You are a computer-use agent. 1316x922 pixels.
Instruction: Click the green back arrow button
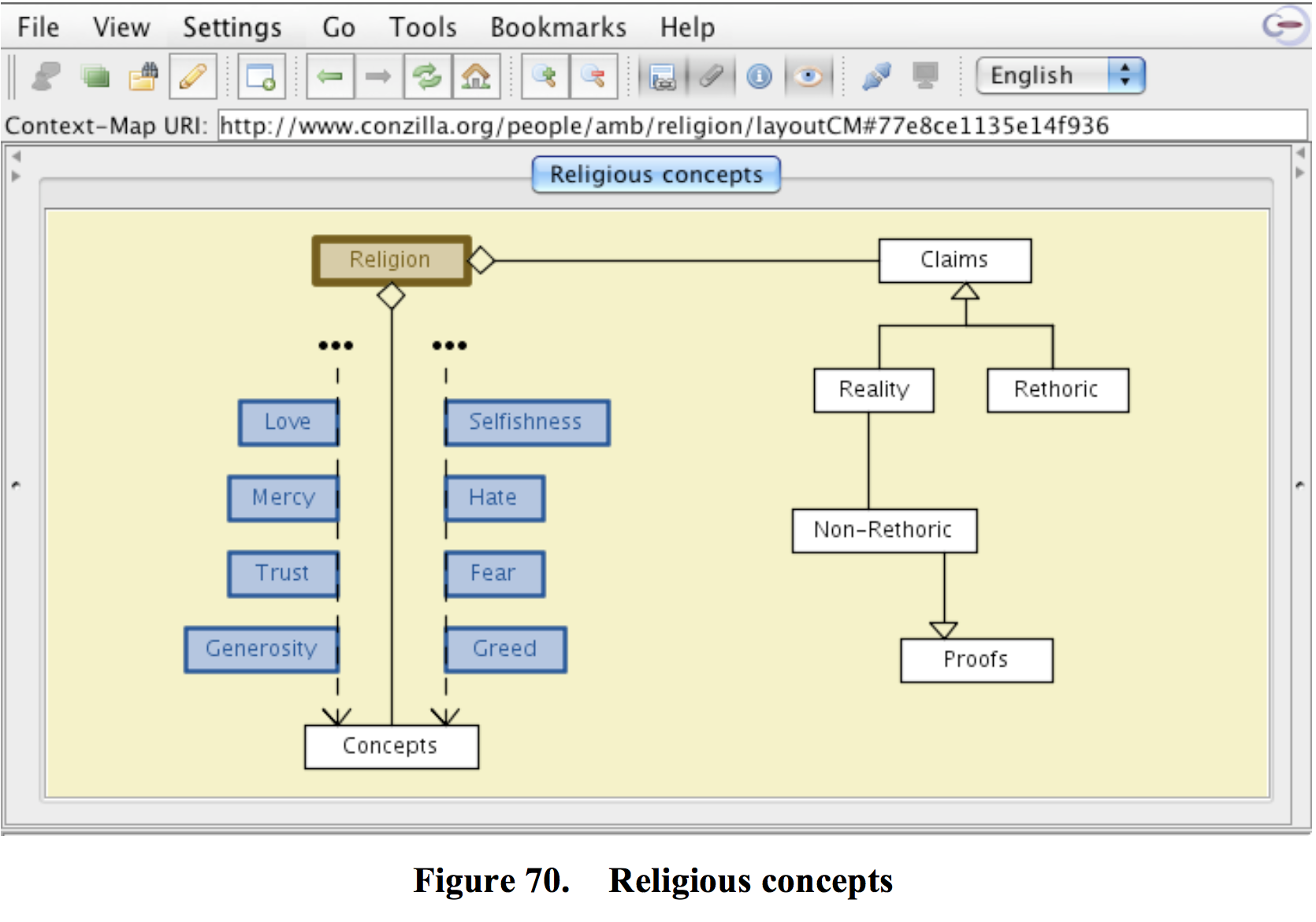(330, 76)
